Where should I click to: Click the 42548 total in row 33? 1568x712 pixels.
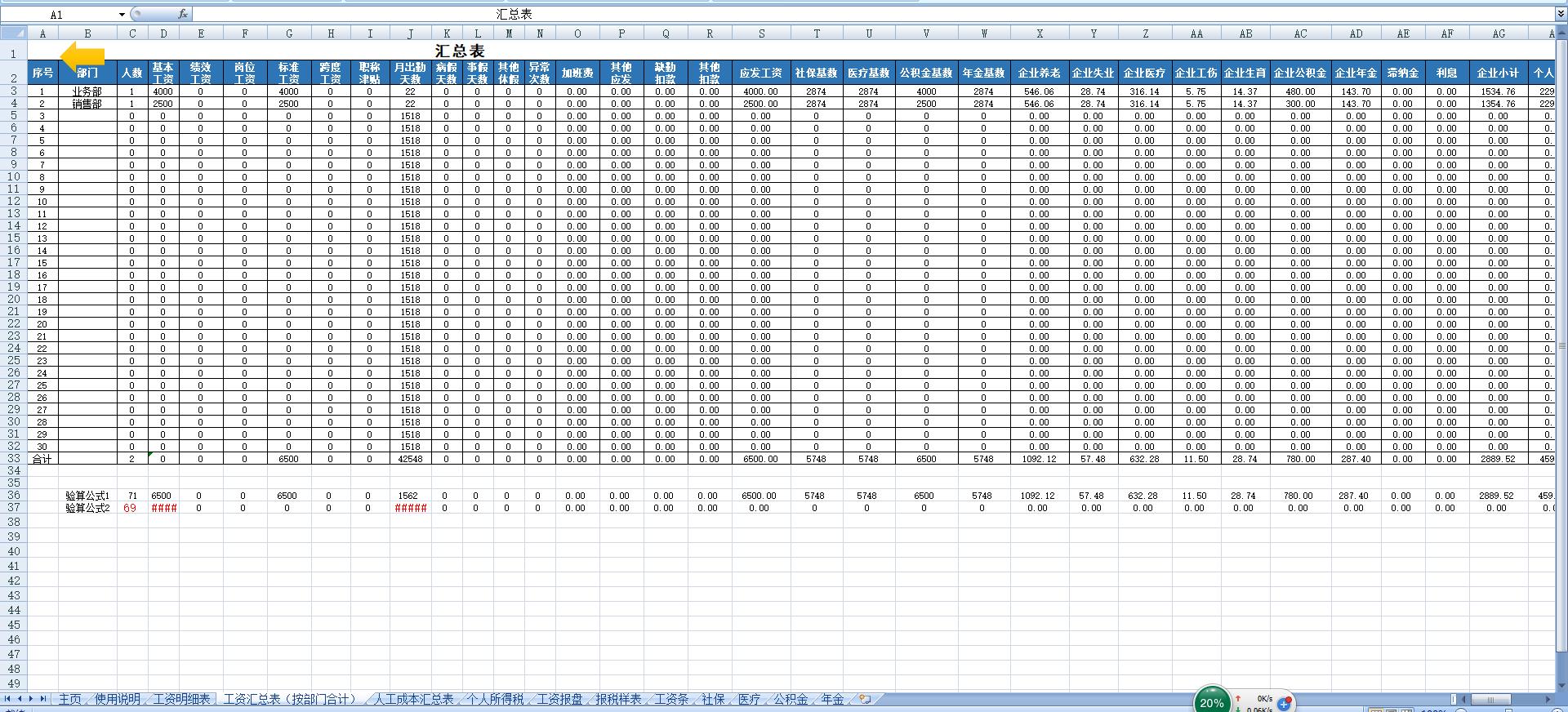pyautogui.click(x=410, y=459)
